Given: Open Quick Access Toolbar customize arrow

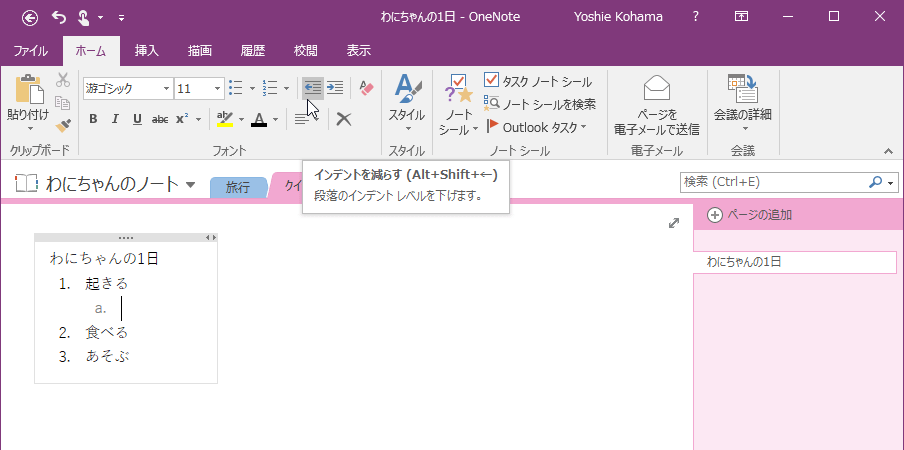Looking at the screenshot, I should pyautogui.click(x=122, y=18).
